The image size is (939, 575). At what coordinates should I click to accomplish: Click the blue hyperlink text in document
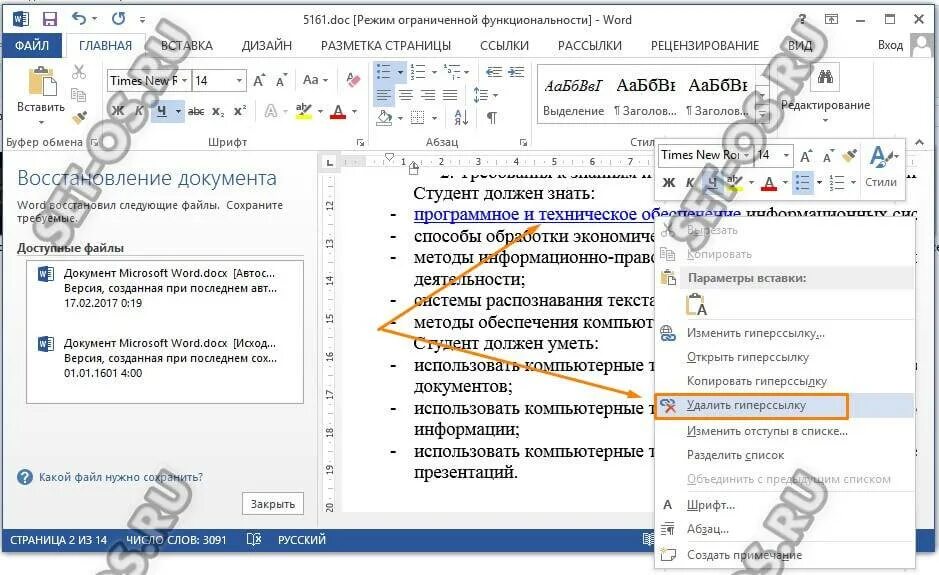(577, 214)
